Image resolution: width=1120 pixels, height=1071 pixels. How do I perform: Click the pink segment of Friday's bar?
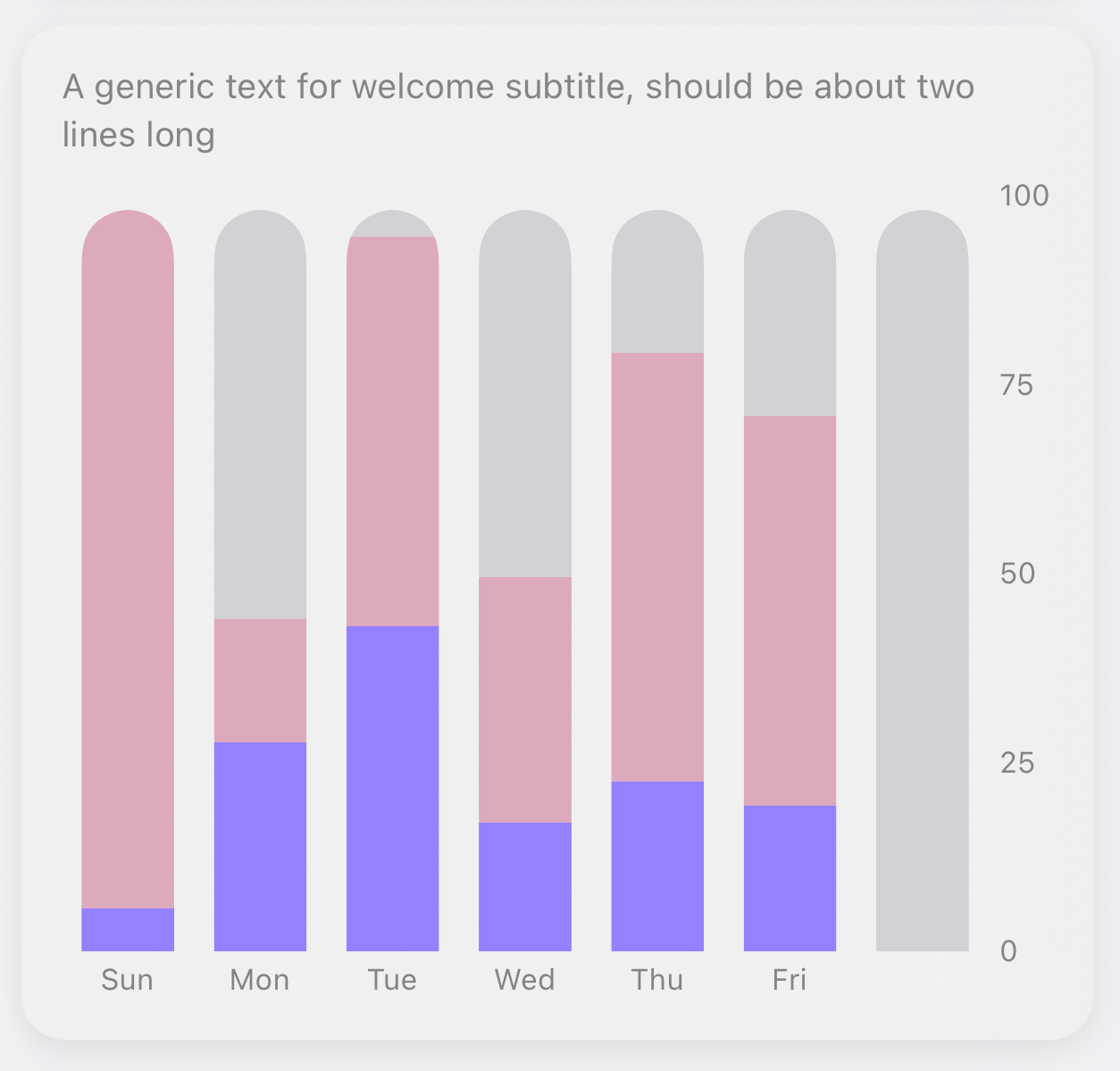(x=790, y=610)
